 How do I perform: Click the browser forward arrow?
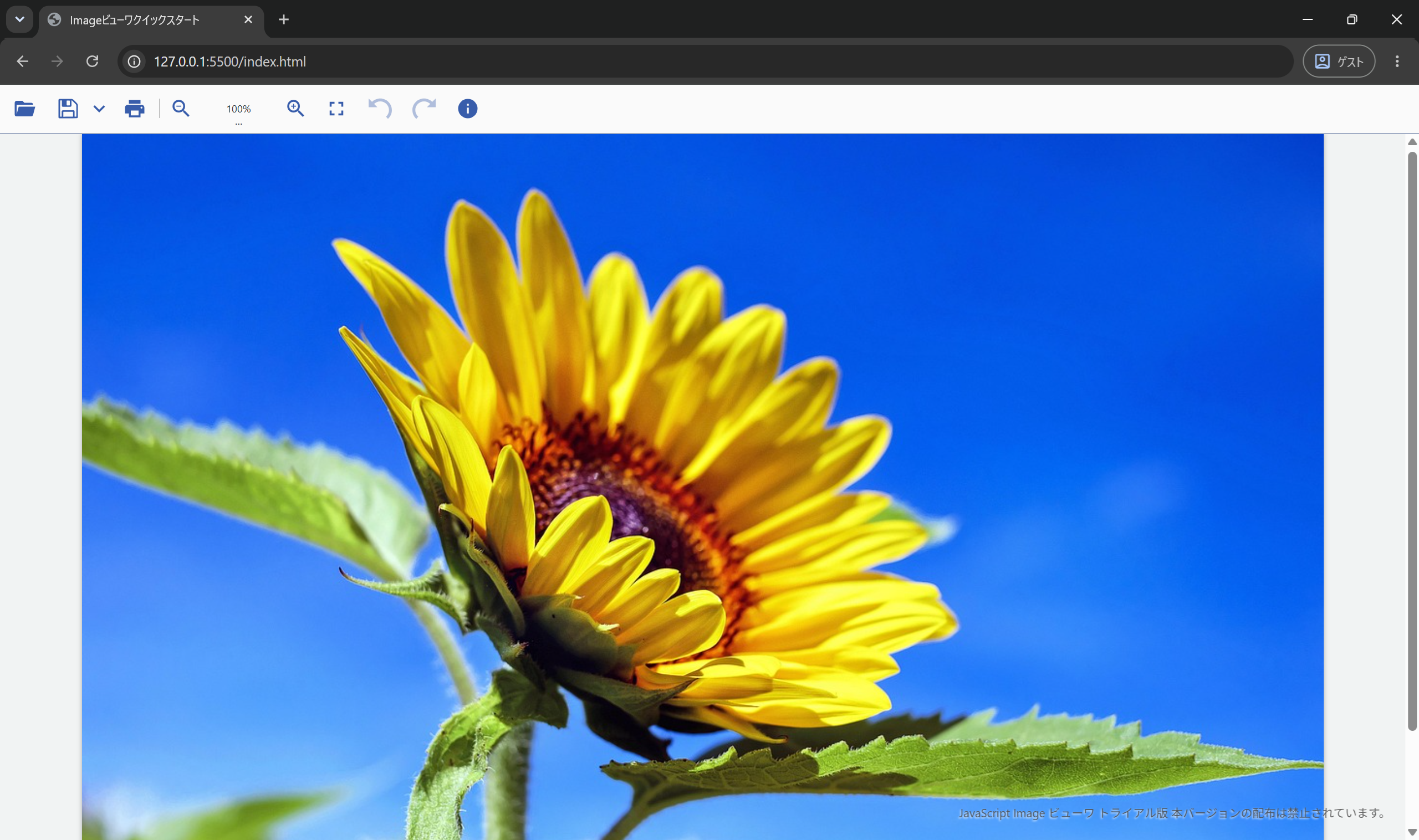click(x=57, y=61)
